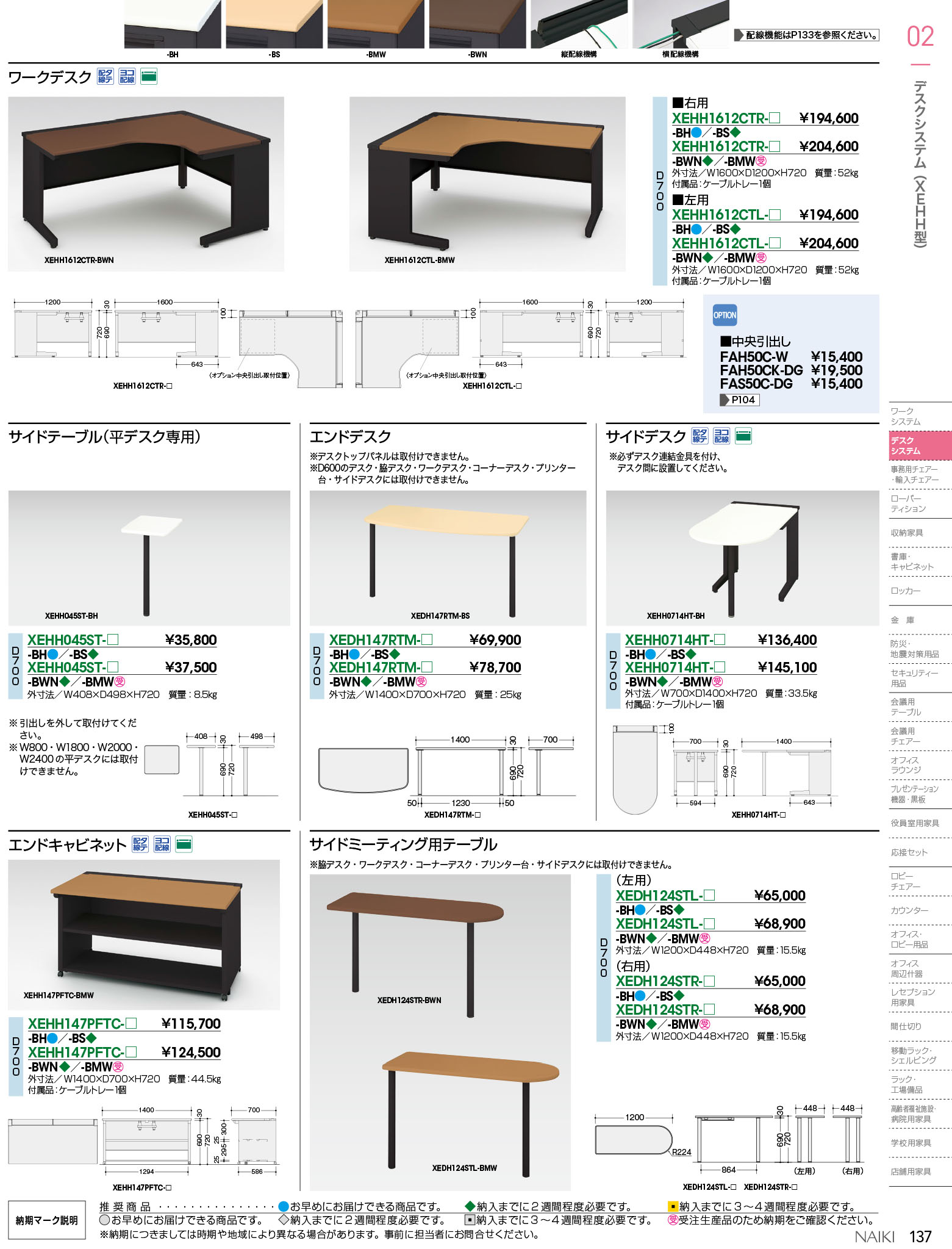This screenshot has width=952, height=1249.
Task: Check the box after XEDH147RTM- priced ¥69,900
Action: (x=427, y=639)
